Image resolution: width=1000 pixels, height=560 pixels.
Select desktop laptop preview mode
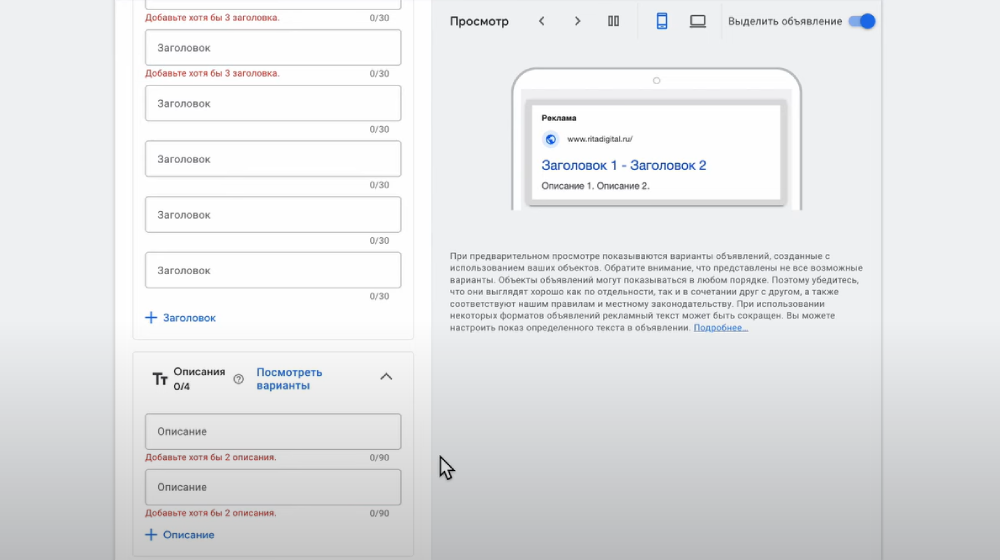pyautogui.click(x=698, y=21)
